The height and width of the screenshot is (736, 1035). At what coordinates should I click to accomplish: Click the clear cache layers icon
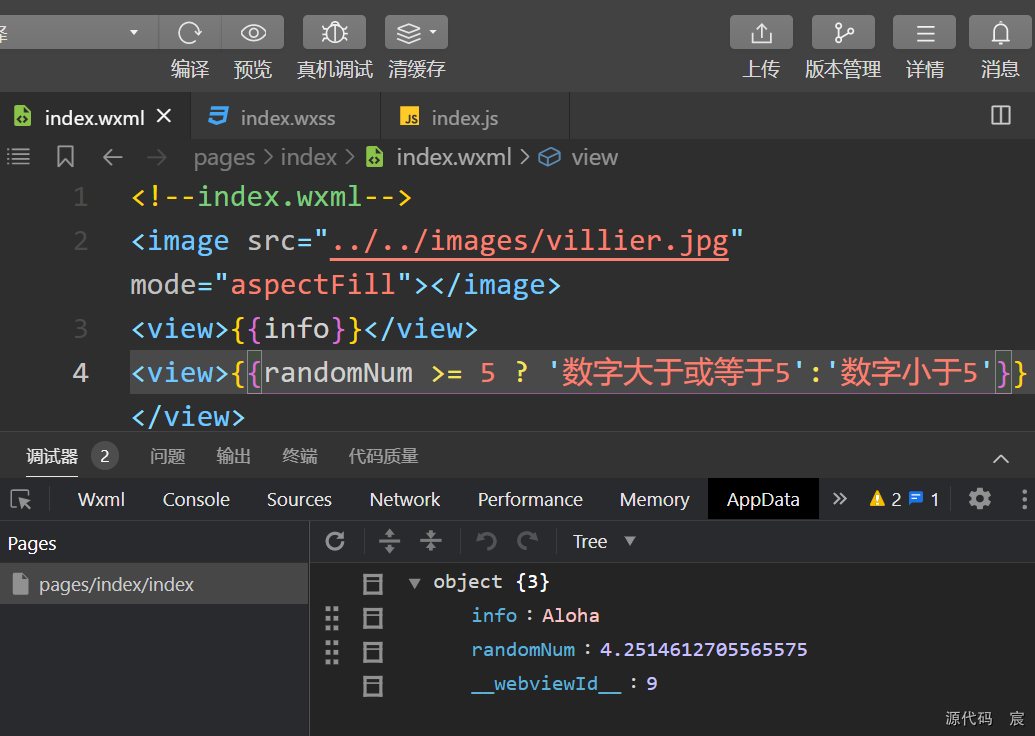pyautogui.click(x=409, y=32)
